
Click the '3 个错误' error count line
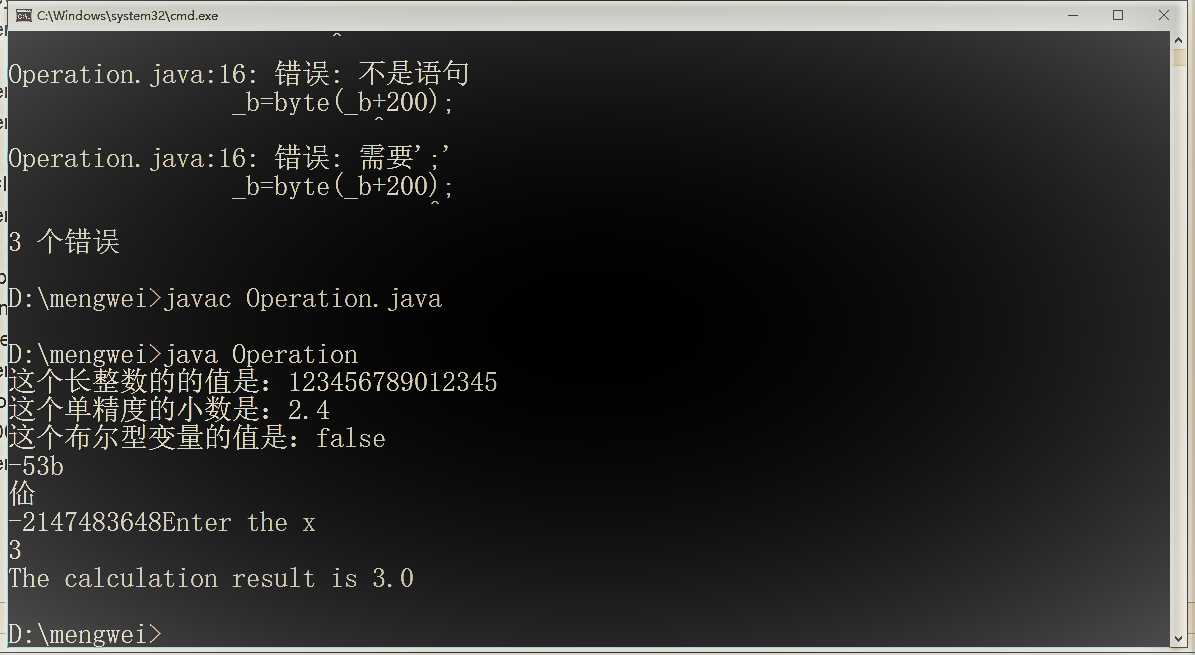(x=64, y=243)
